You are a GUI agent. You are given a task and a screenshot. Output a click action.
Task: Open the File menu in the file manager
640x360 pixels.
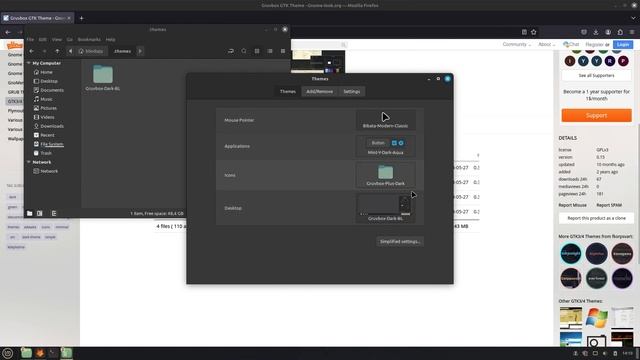[30, 40]
